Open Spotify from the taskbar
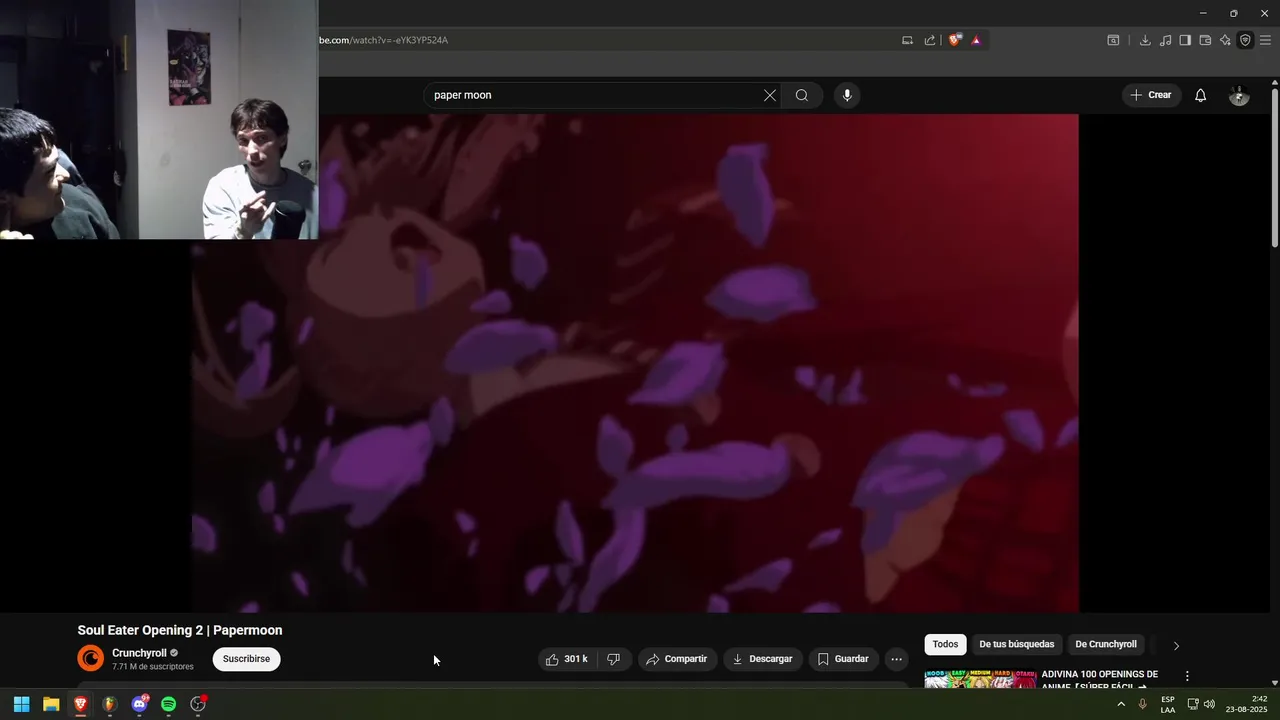The image size is (1280, 720). tap(169, 704)
